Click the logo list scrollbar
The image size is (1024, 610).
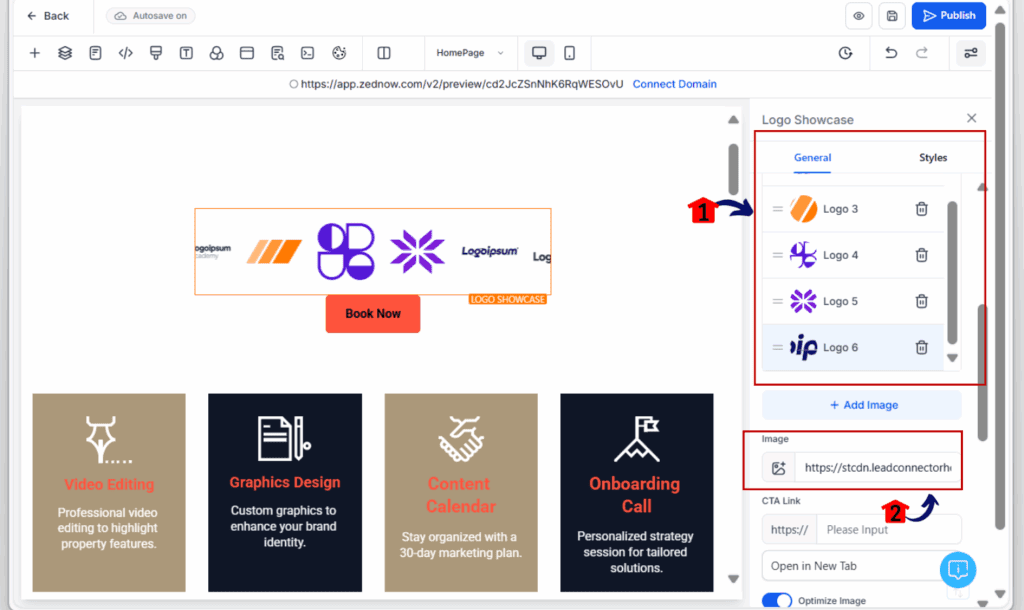[x=952, y=272]
